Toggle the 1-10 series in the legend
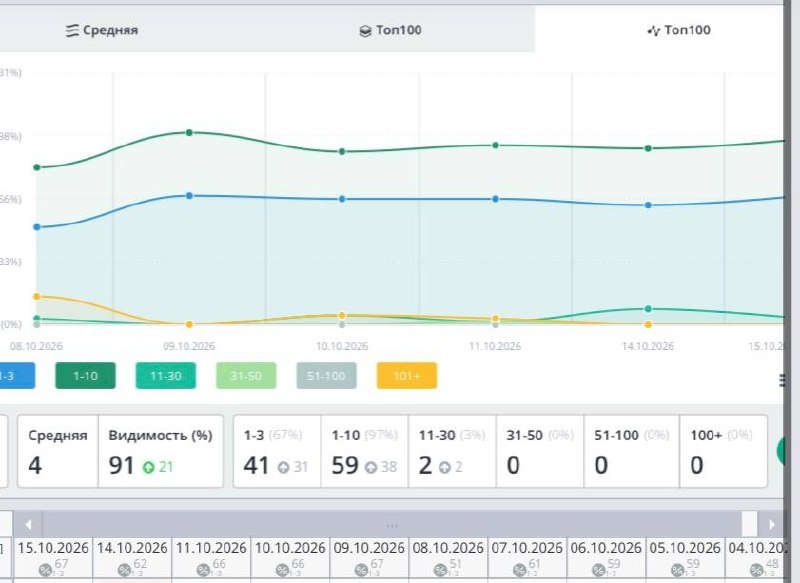The width and height of the screenshot is (800, 583). 85,376
